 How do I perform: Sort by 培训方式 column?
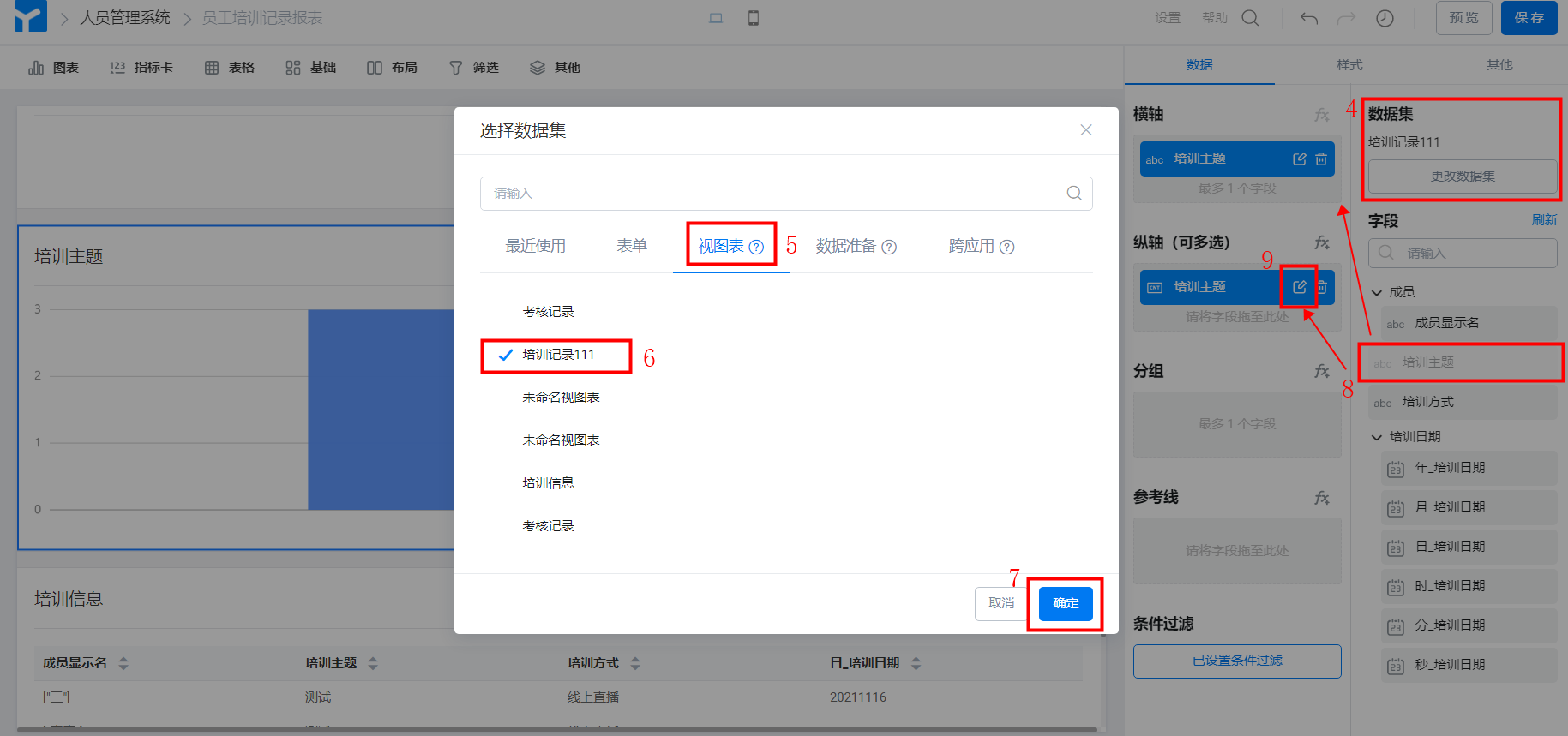coord(635,663)
